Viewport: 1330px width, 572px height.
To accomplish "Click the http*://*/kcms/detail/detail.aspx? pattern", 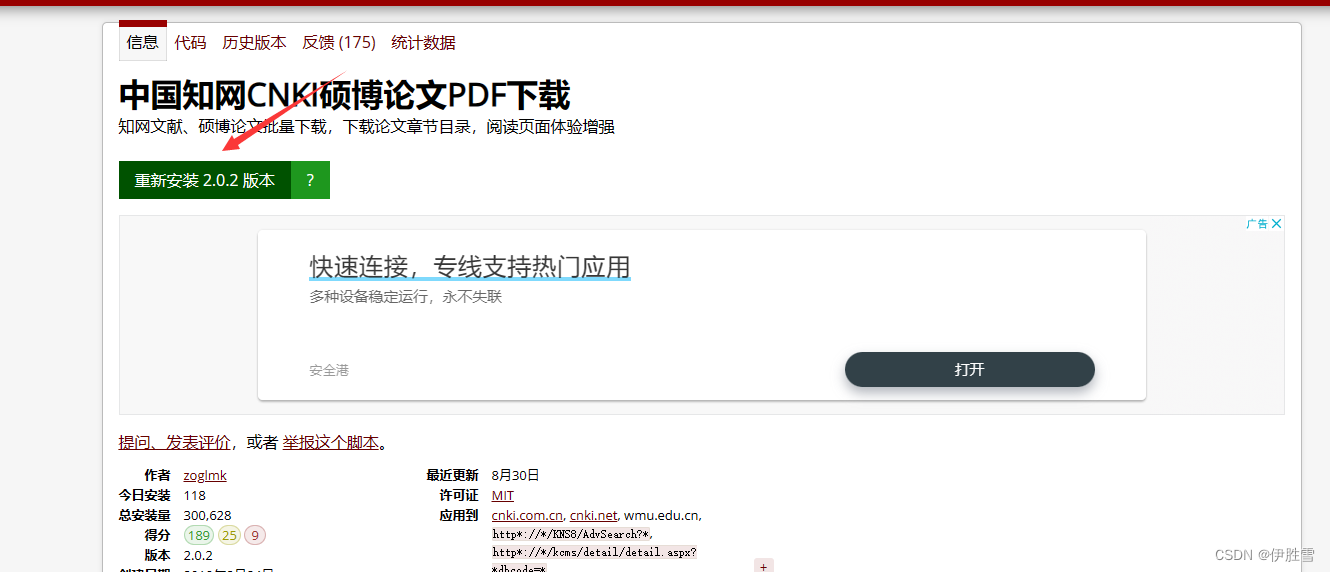I will tap(594, 552).
